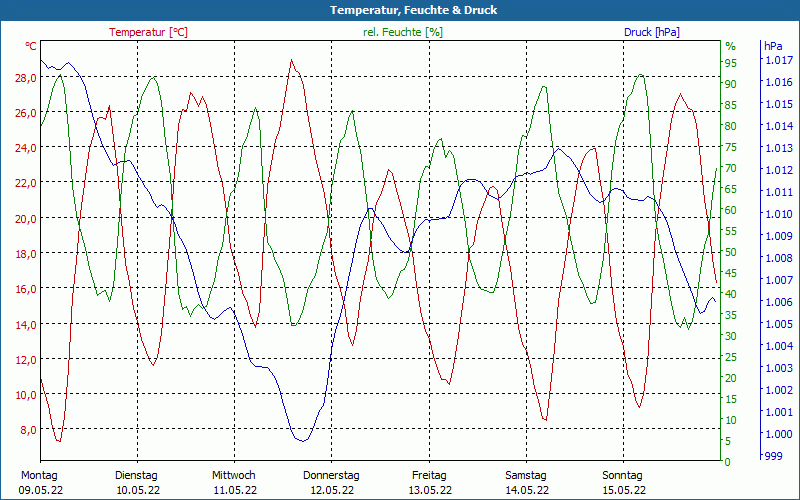The image size is (800, 500).
Task: Click the Montag 09.05.22 date label
Action: (40, 483)
